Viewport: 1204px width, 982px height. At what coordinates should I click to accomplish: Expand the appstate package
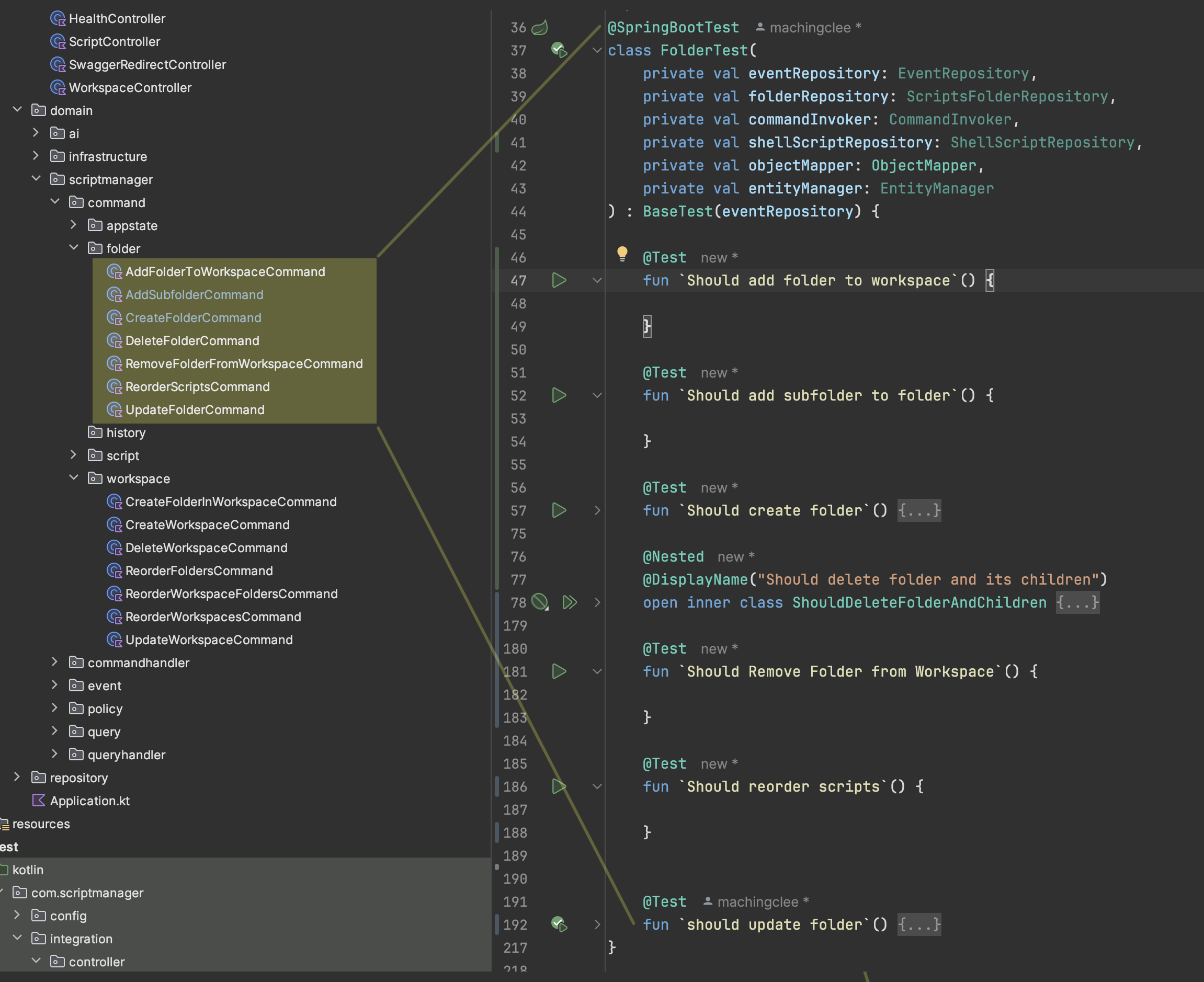(74, 225)
